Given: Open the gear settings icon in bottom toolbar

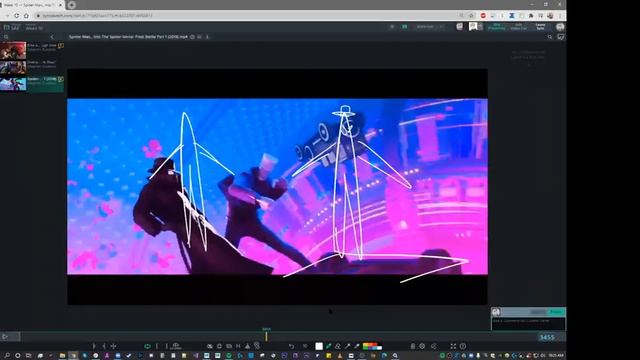Looking at the screenshot, I should point(422,346).
